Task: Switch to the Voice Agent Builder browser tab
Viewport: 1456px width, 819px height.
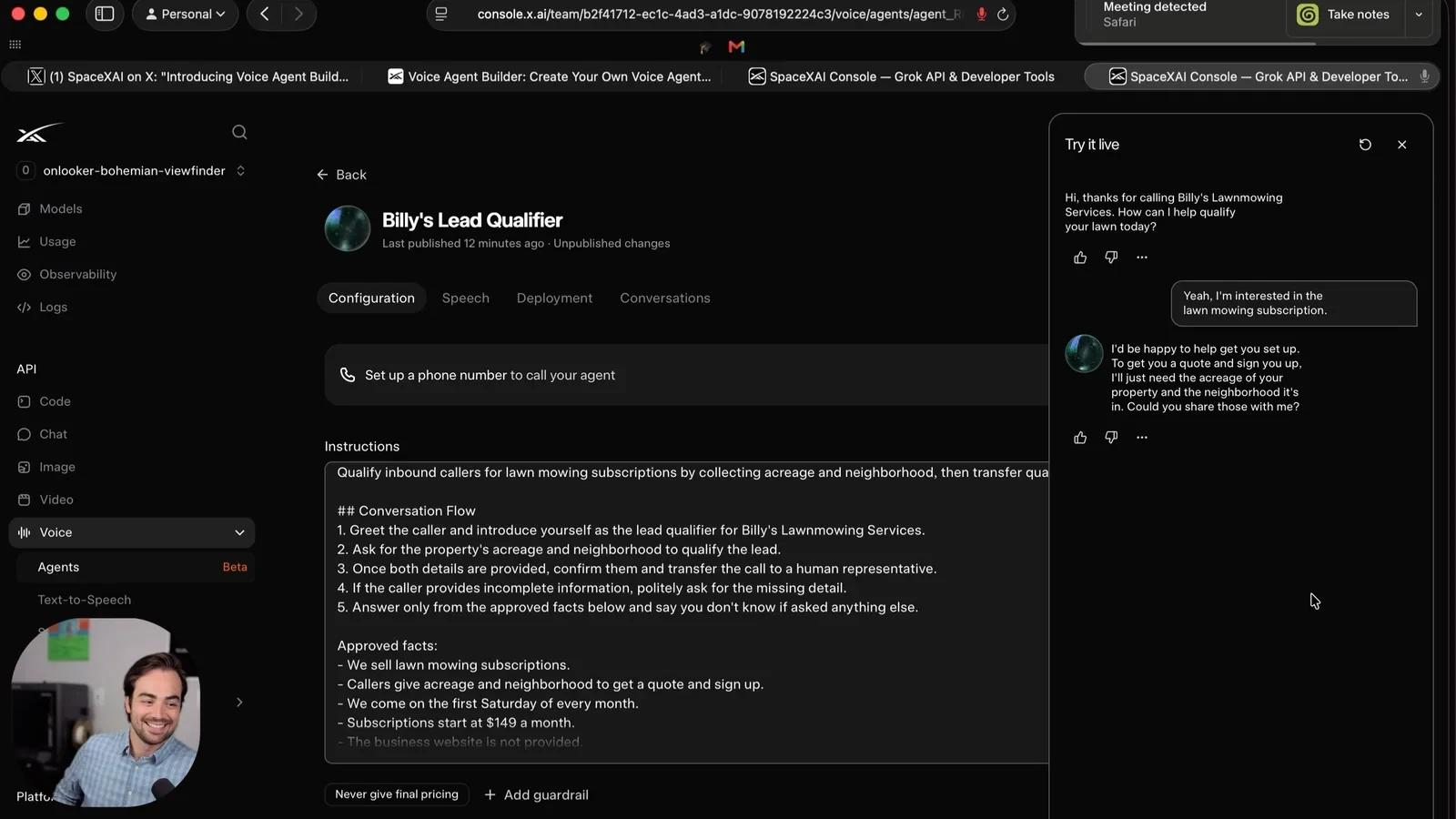Action: point(549,77)
